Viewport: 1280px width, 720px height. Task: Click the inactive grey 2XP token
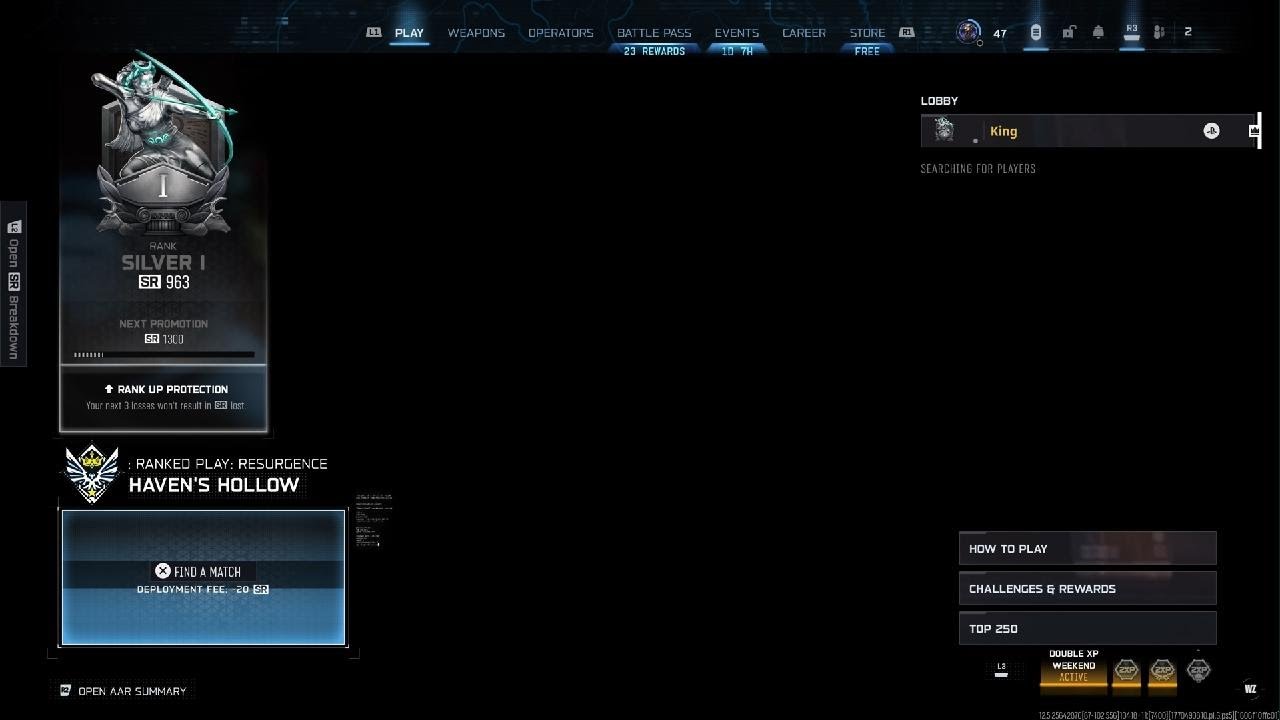point(1198,670)
